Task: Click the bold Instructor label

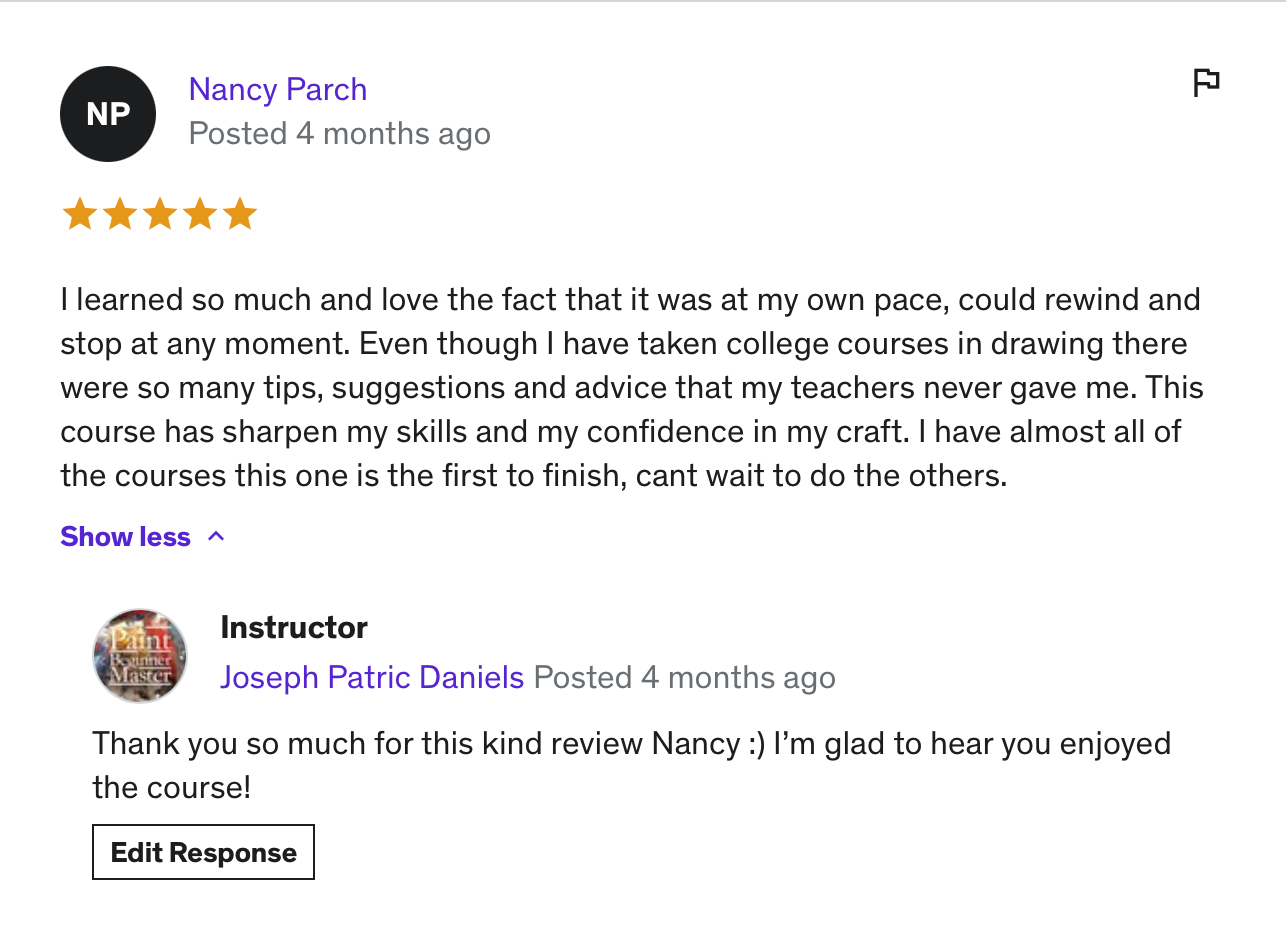Action: point(294,628)
